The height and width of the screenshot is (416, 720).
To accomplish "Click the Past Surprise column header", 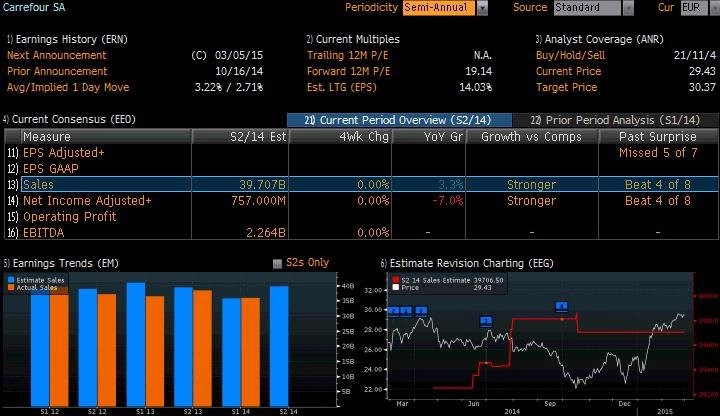I will click(658, 137).
